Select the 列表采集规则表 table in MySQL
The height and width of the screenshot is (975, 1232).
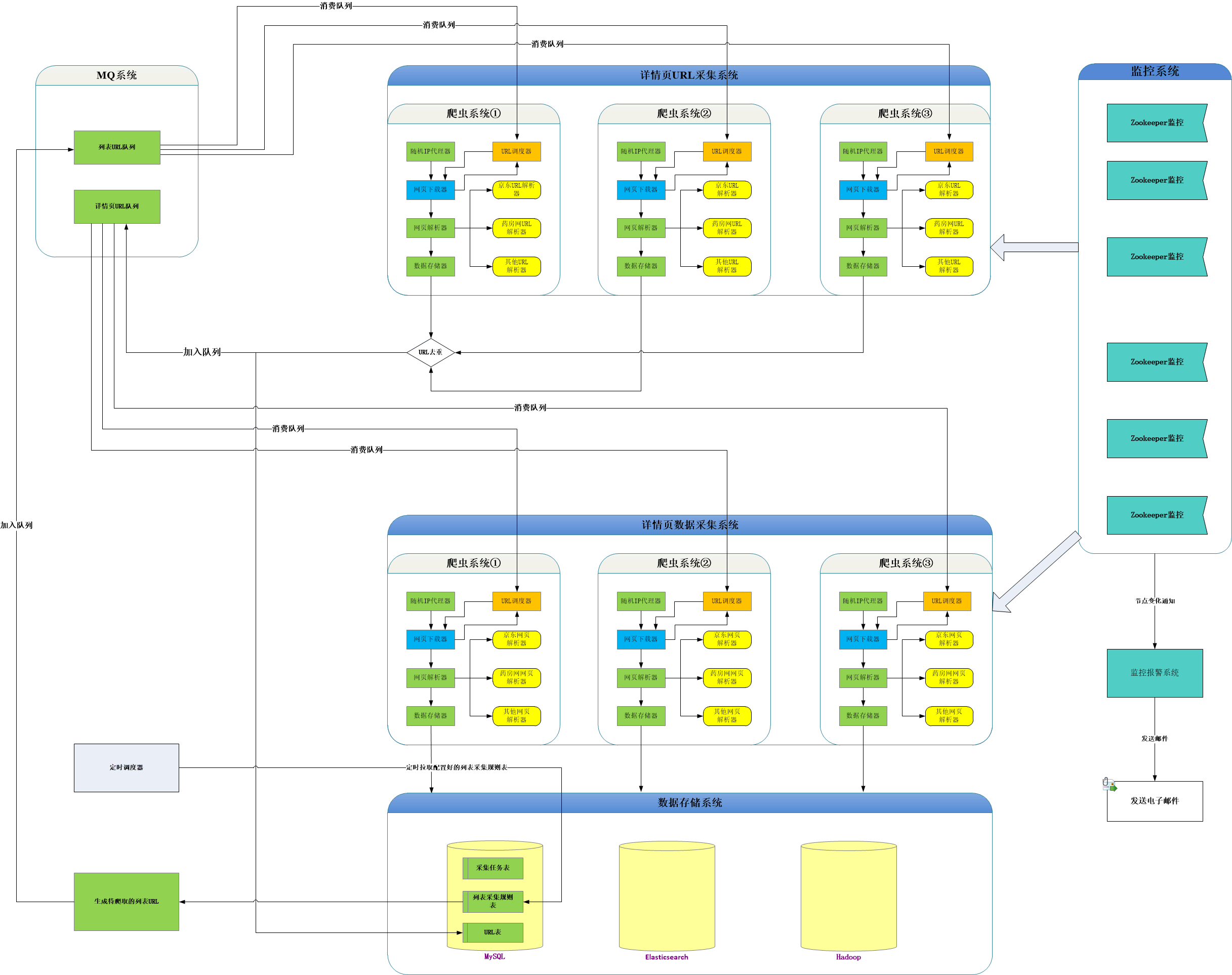[492, 902]
